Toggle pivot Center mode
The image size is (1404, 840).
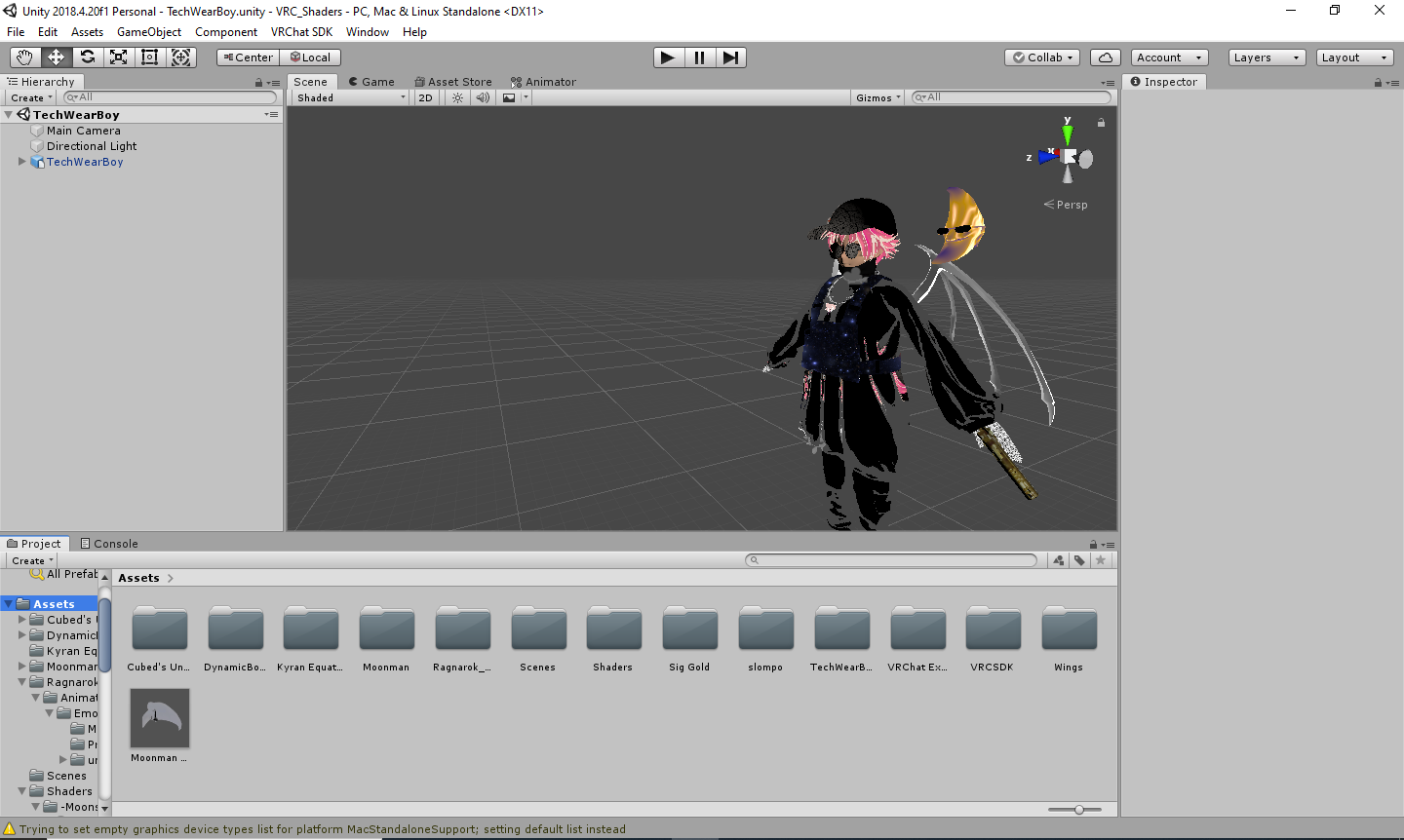(x=248, y=57)
